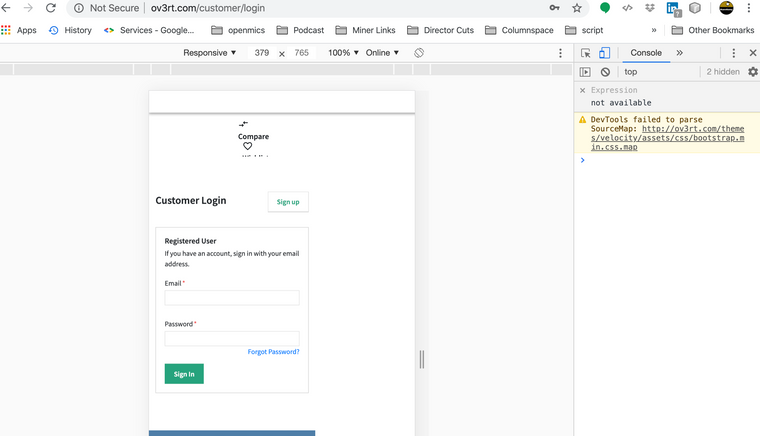Click the green circle extension icon
Screen dimensions: 760x436
click(x=604, y=8)
